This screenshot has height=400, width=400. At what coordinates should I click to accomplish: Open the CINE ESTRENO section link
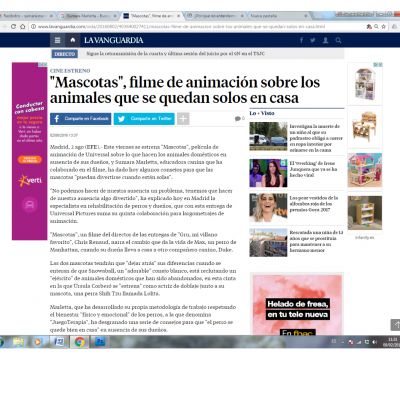click(x=70, y=71)
